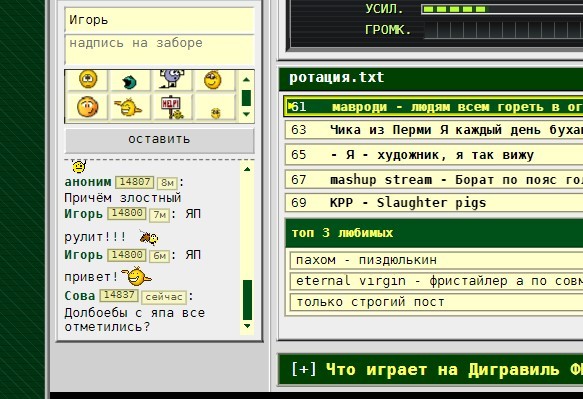Viewport: 583px width, 399px height.
Task: Click the "сейчас" time badge
Action: pyautogui.click(x=164, y=297)
